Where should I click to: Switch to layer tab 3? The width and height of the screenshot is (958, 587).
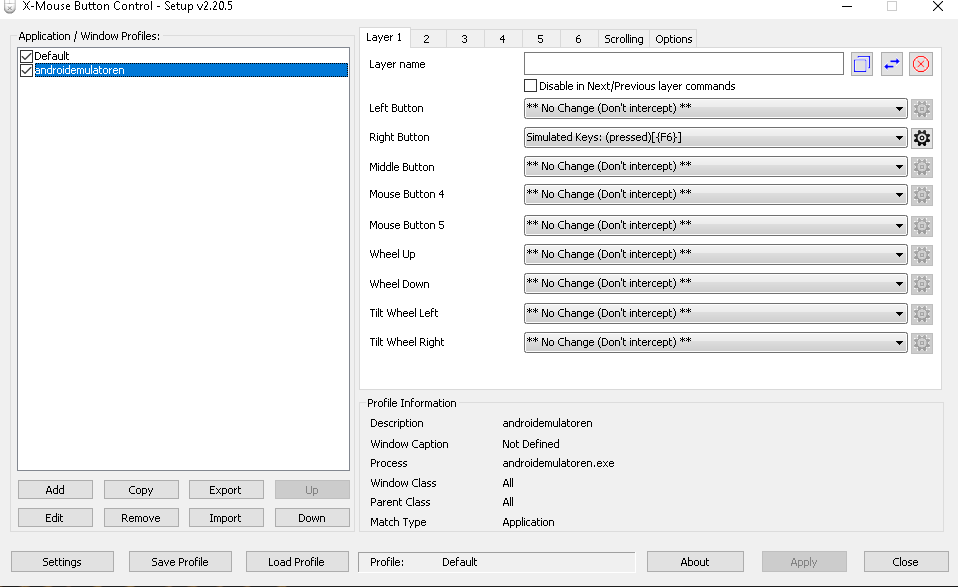coord(464,39)
